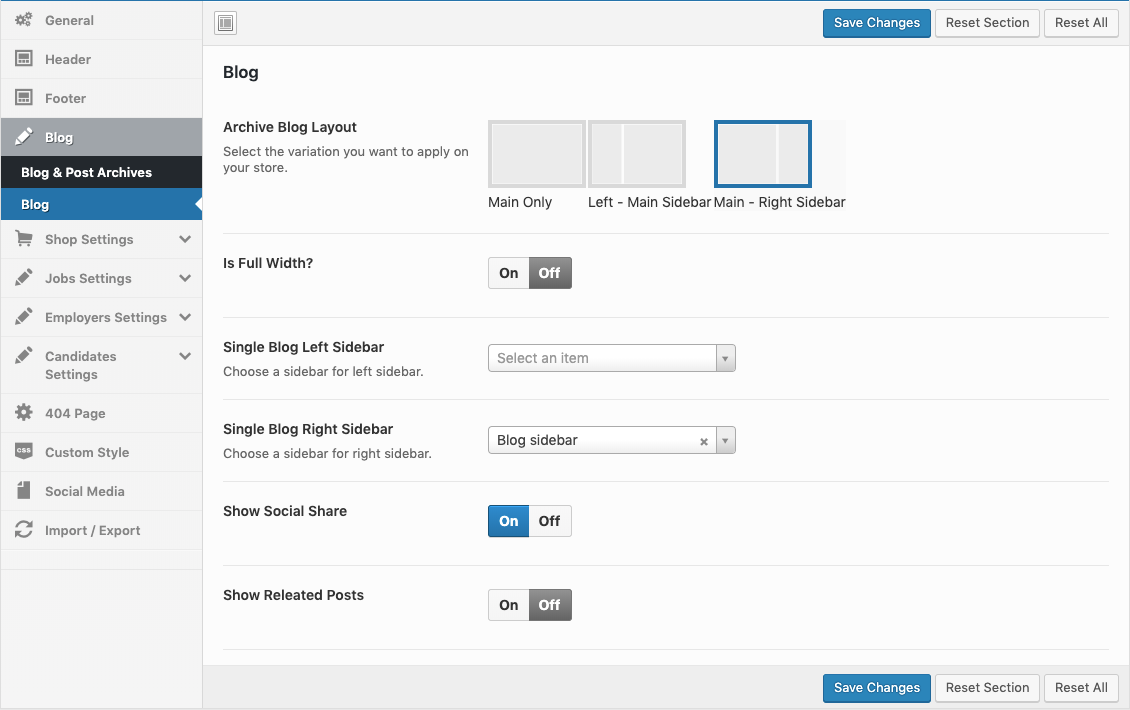Viewport: 1130px width, 710px height.
Task: Click the General gears icon in sidebar
Action: 24,20
